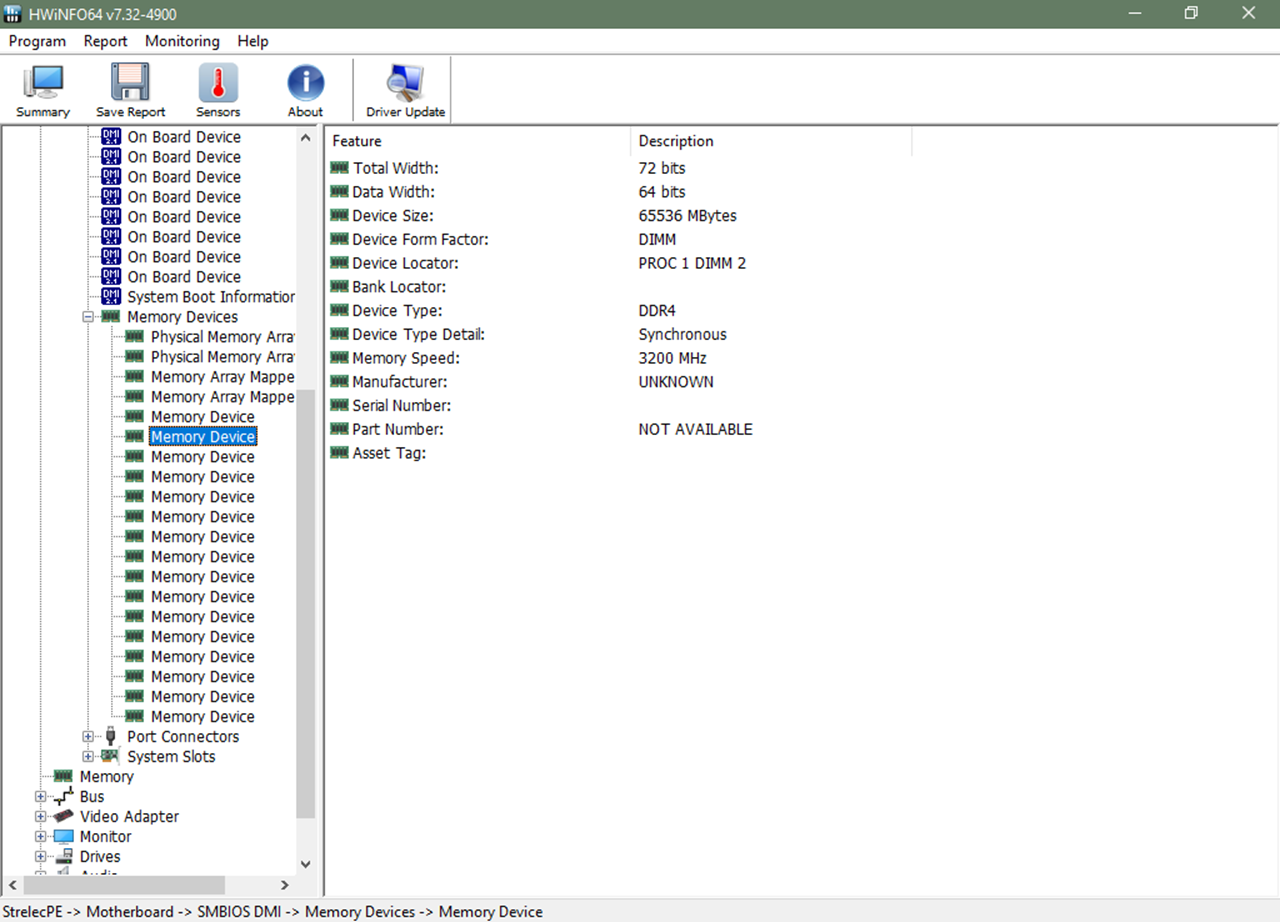Open the Help menu

coord(253,41)
